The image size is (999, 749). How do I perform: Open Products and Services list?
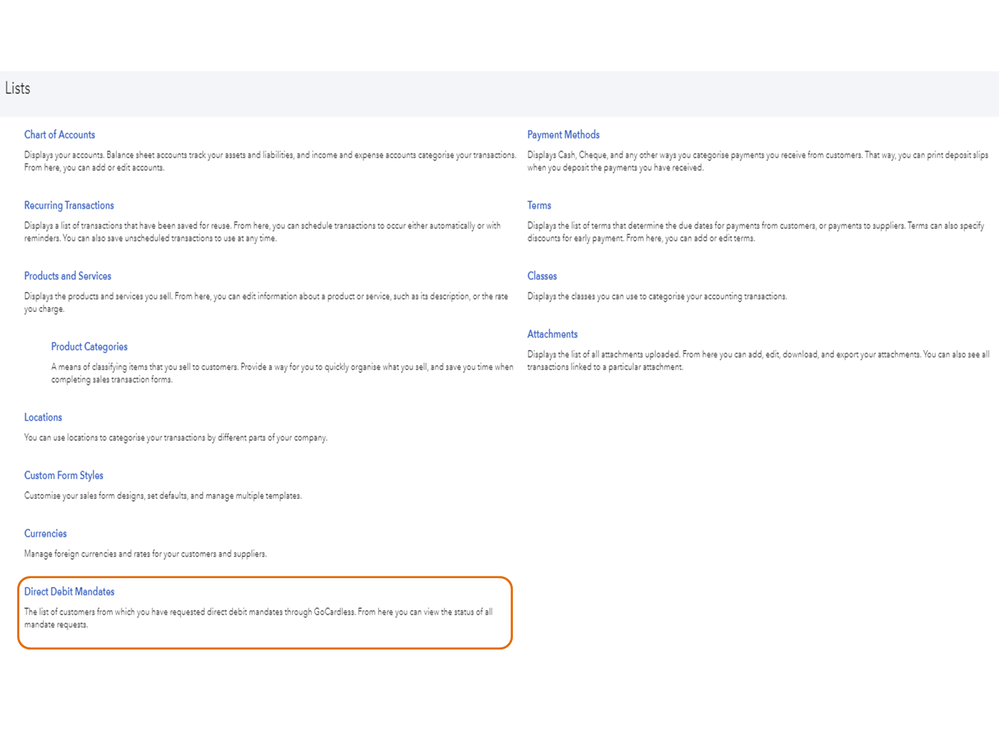coord(68,276)
